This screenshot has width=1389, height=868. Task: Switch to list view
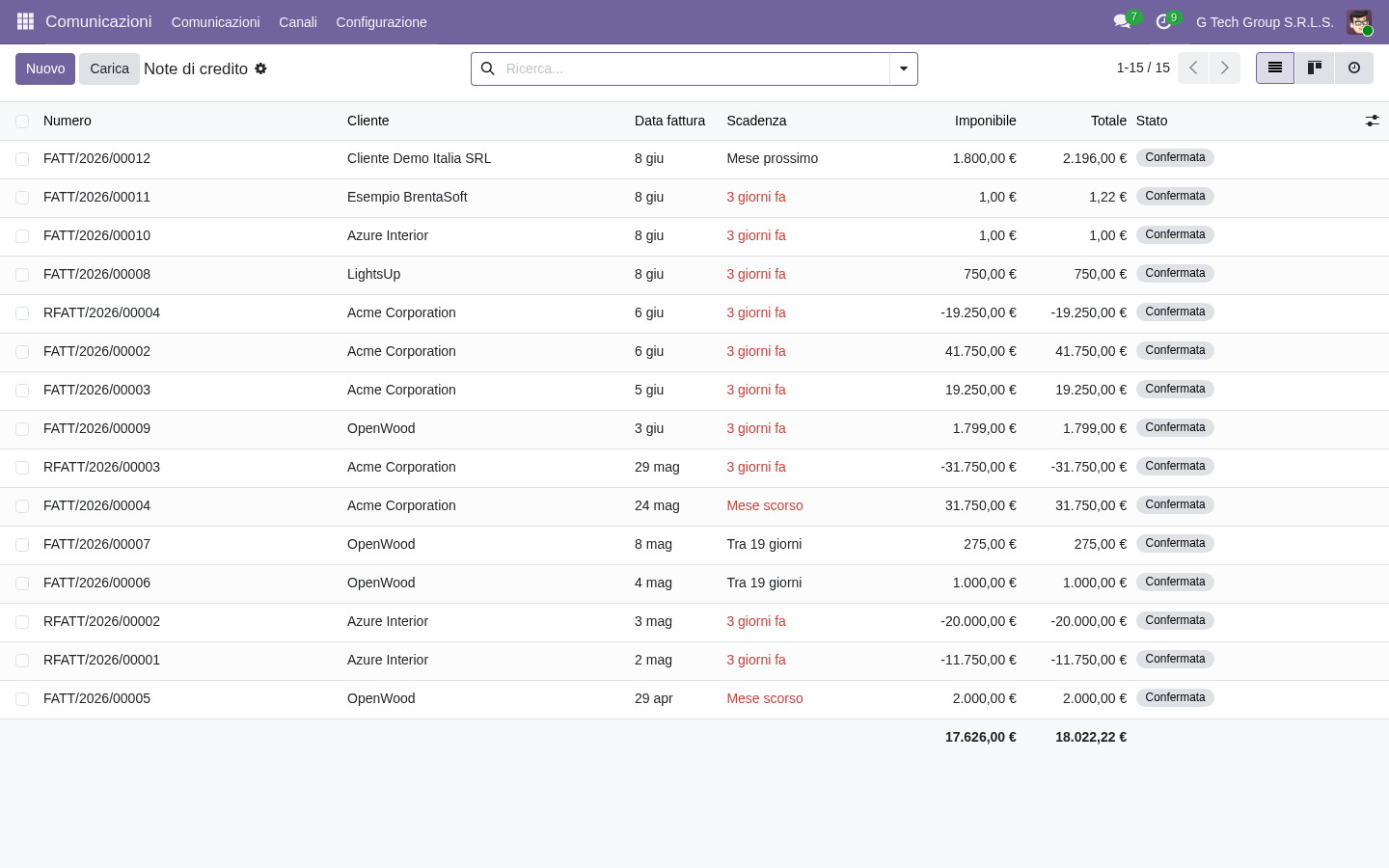[x=1275, y=68]
